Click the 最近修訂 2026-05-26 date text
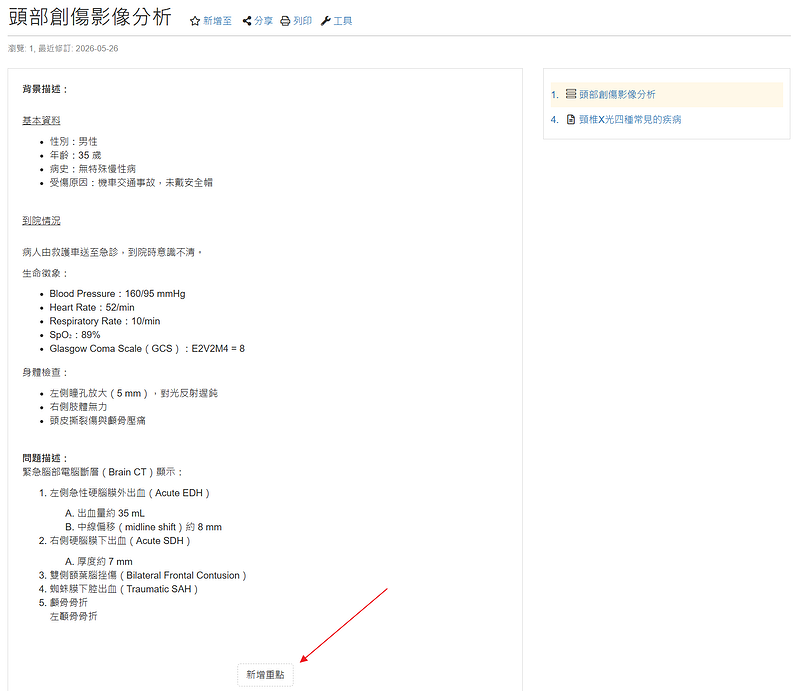The image size is (800, 691). 79,48
